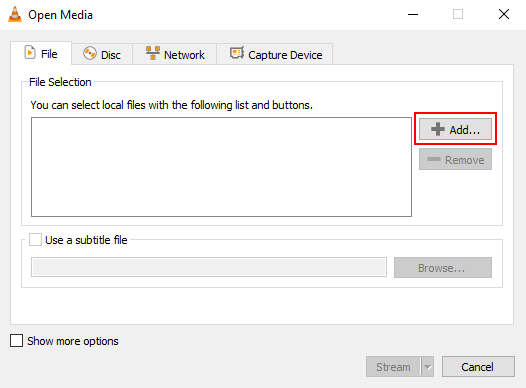Open the Disc tab
Screen dimensions: 526x388
102,54
